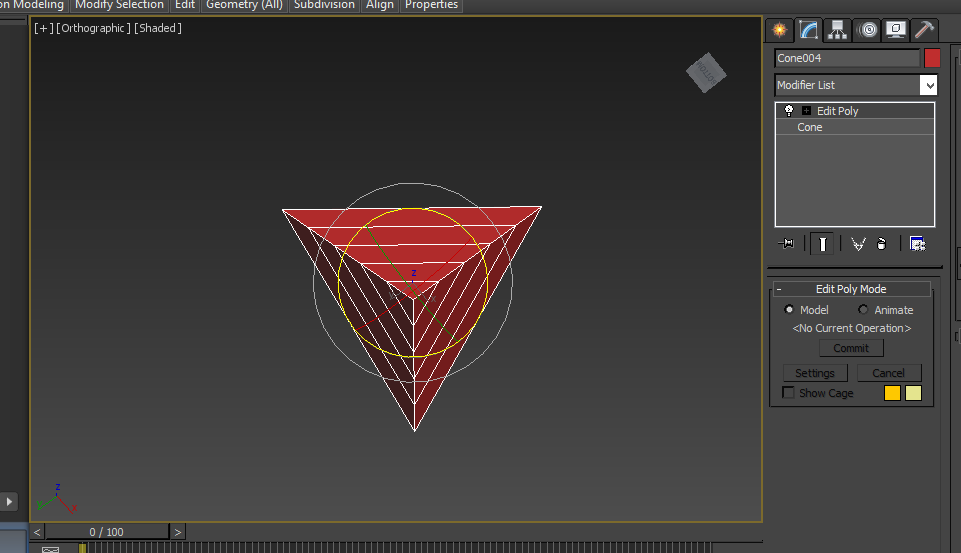Screen dimensions: 961x553
Task: Click the 0 / 100 time slider
Action: [107, 532]
